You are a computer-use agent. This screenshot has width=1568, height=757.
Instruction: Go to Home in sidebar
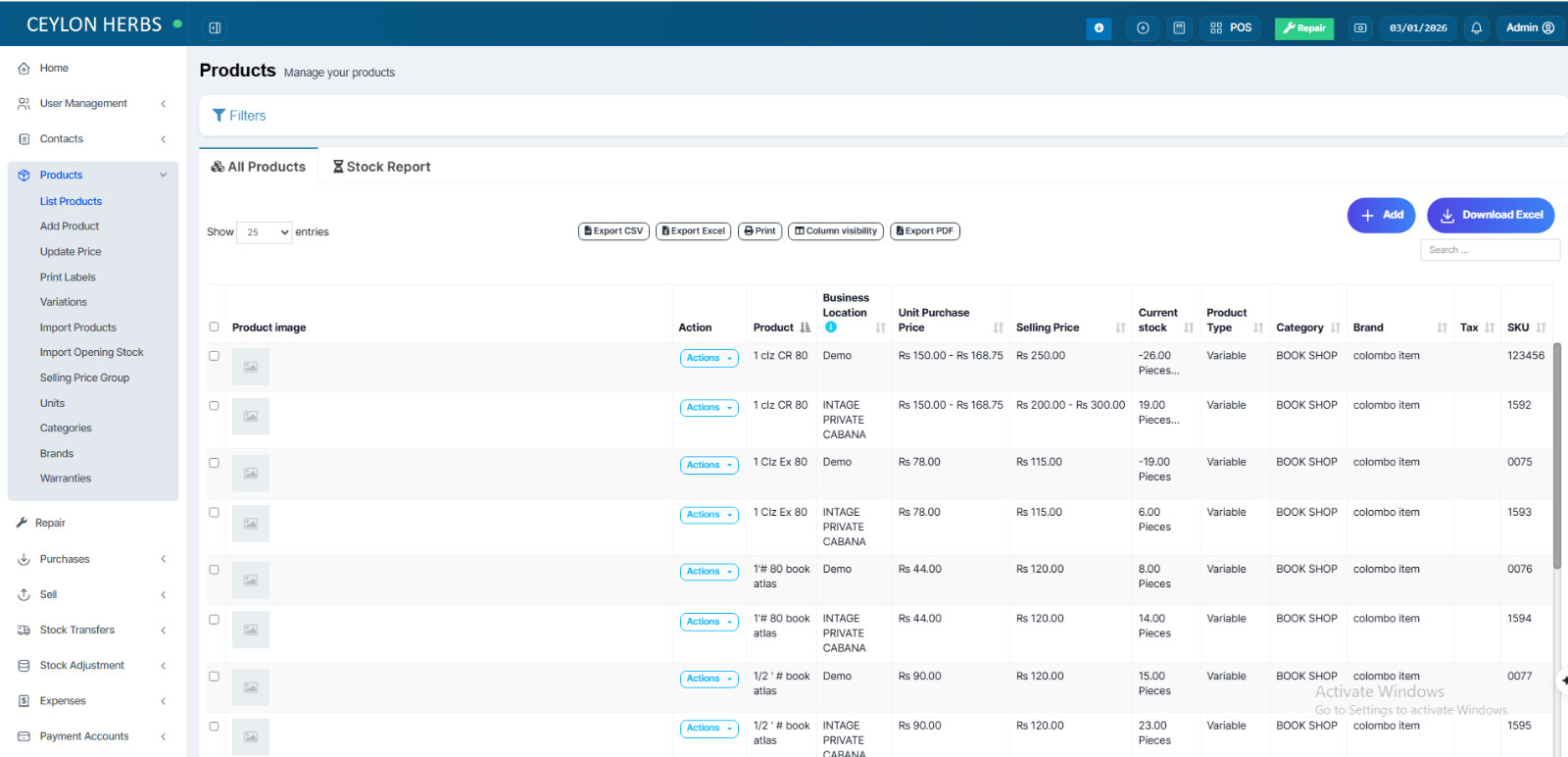point(54,69)
